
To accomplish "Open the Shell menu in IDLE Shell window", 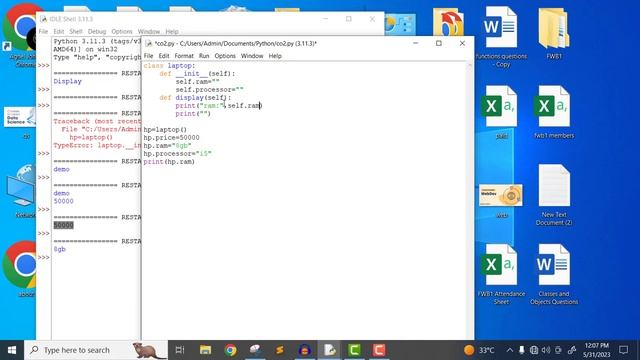I will pyautogui.click(x=76, y=31).
